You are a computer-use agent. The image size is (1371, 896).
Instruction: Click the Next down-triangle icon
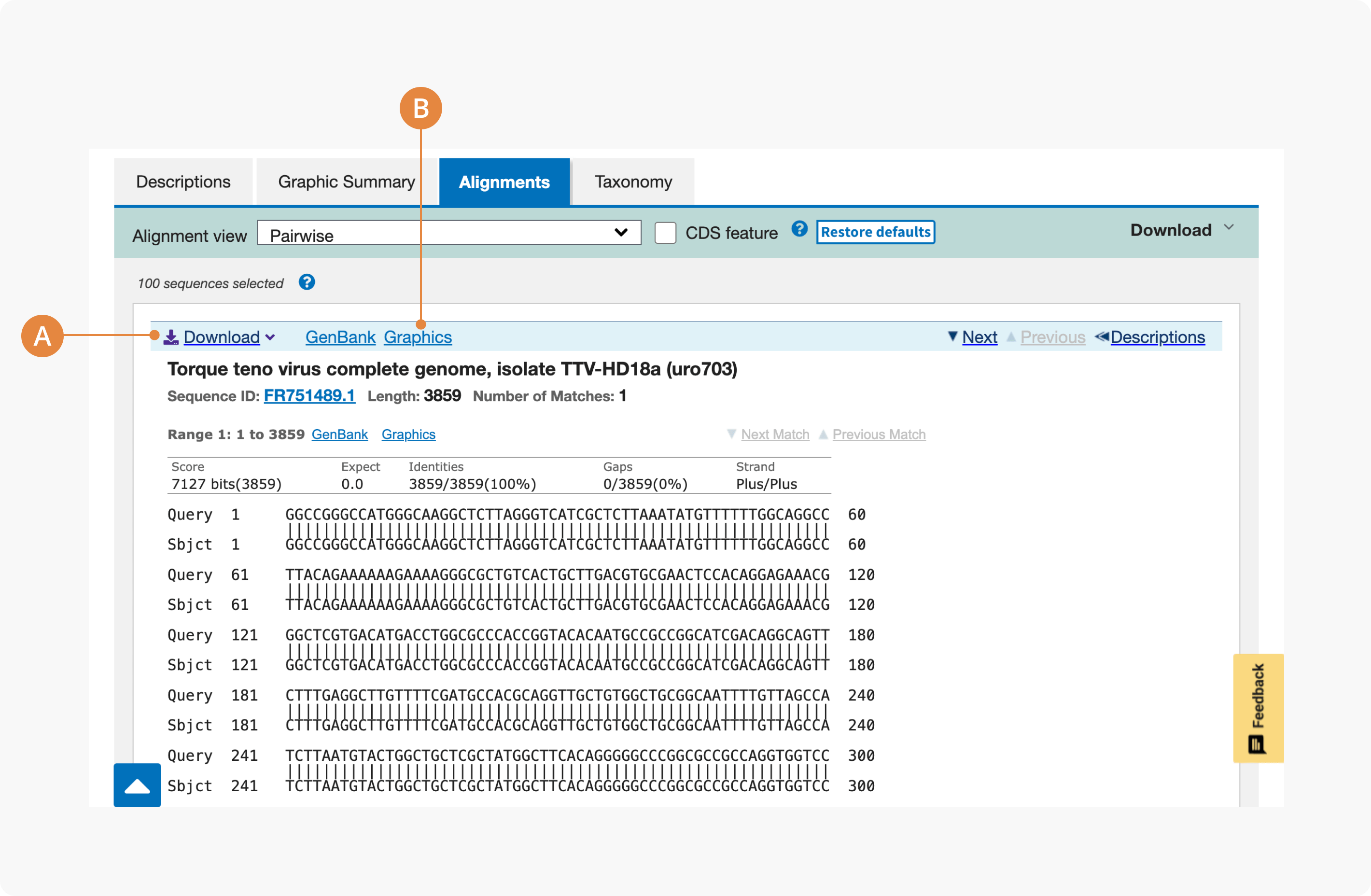pos(953,336)
